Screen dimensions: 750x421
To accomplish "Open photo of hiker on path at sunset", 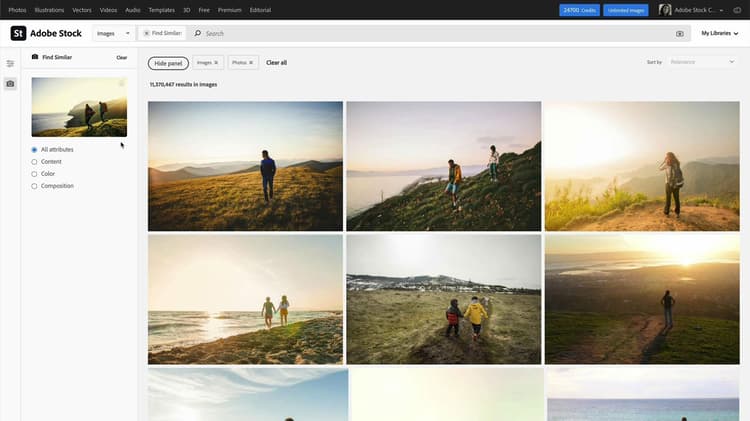I will click(x=642, y=299).
